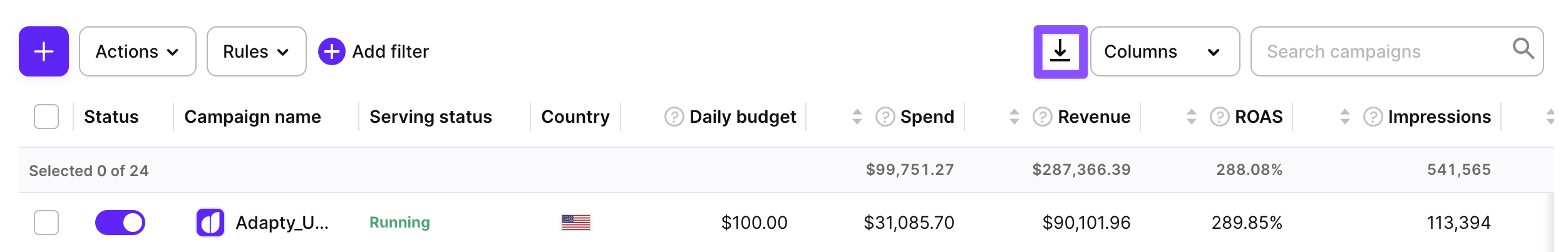Toggle the select-all campaigns checkbox
The width and height of the screenshot is (1568, 252).
click(46, 117)
